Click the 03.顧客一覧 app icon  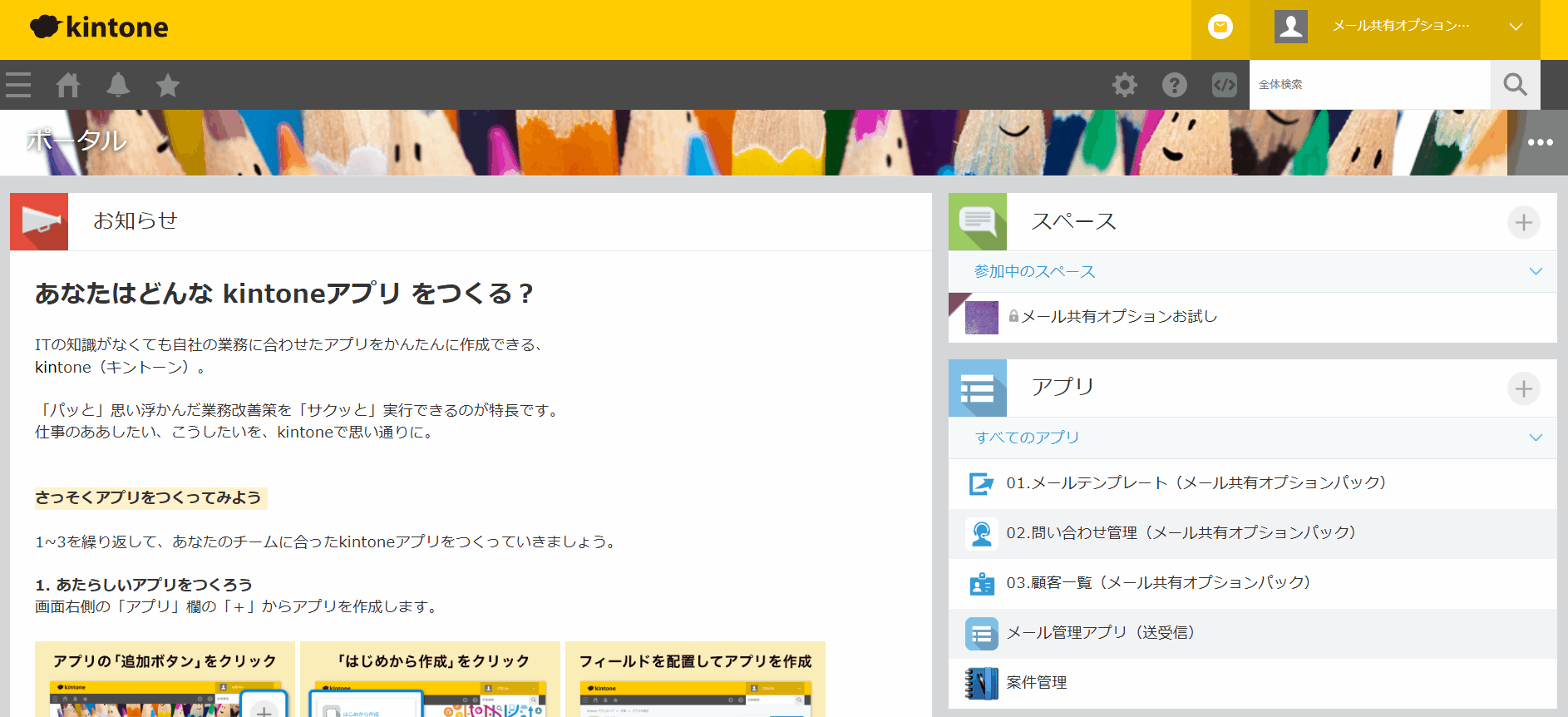click(981, 583)
